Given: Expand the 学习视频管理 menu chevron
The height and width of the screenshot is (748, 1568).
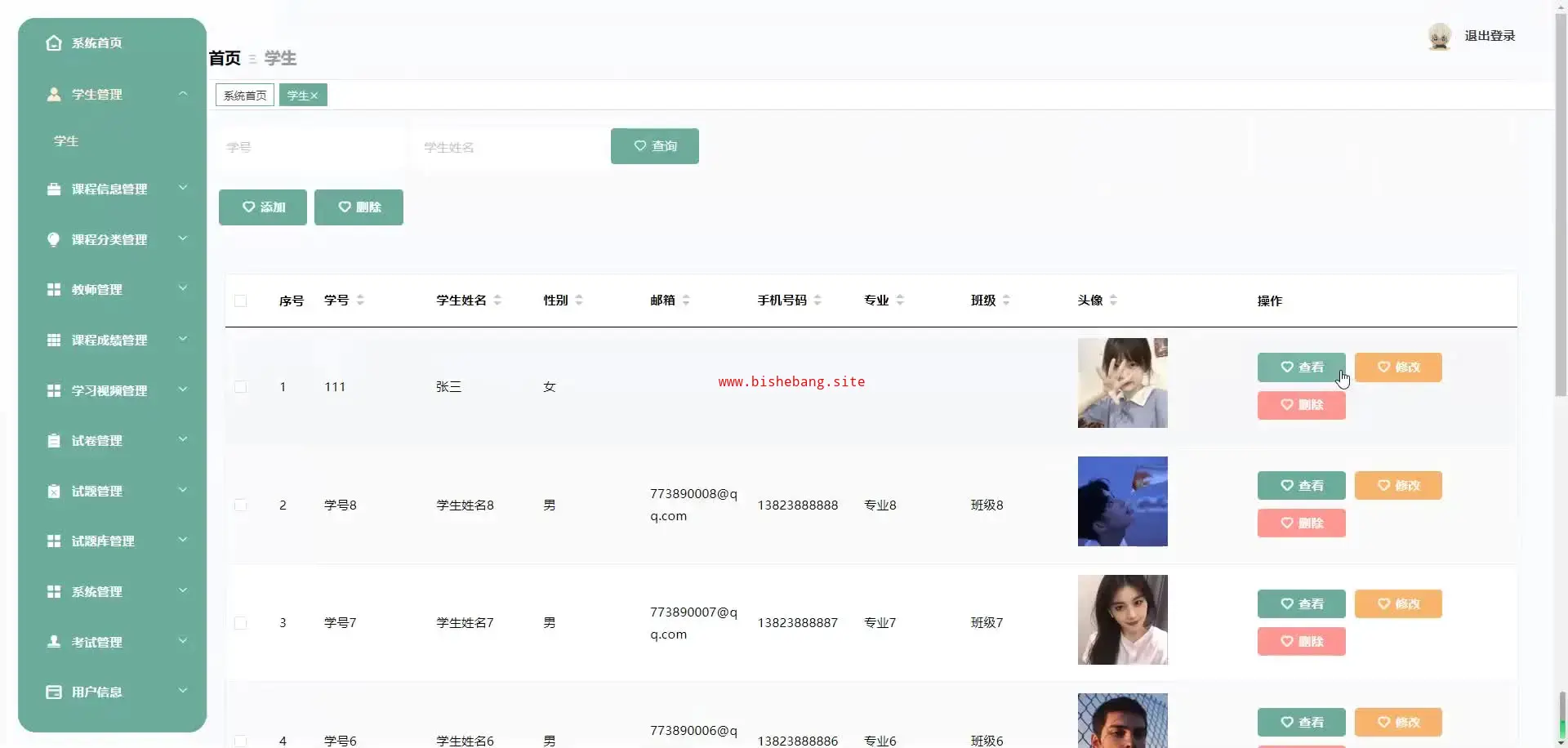Looking at the screenshot, I should (183, 390).
